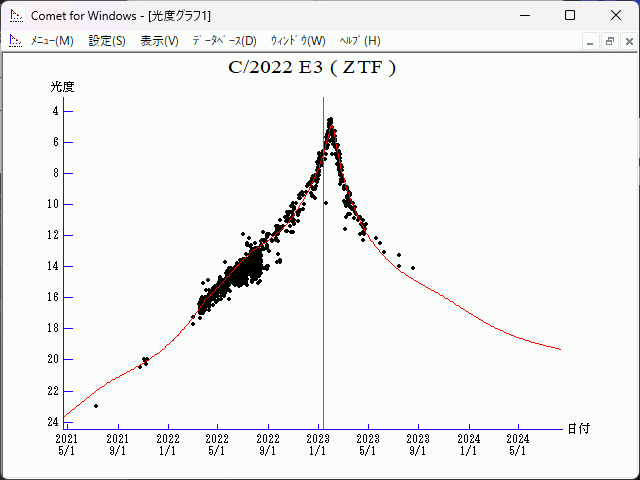Image resolution: width=640 pixels, height=480 pixels.
Task: Click the 2023 5/1 date label
Action: [x=368, y=445]
